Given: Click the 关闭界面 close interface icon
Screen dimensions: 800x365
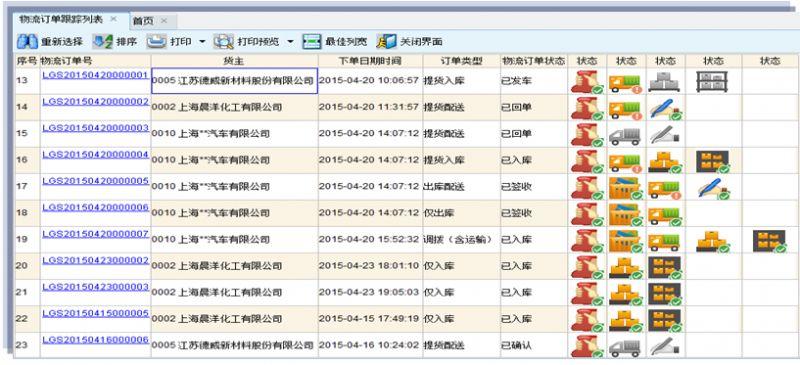Looking at the screenshot, I should click(x=386, y=42).
